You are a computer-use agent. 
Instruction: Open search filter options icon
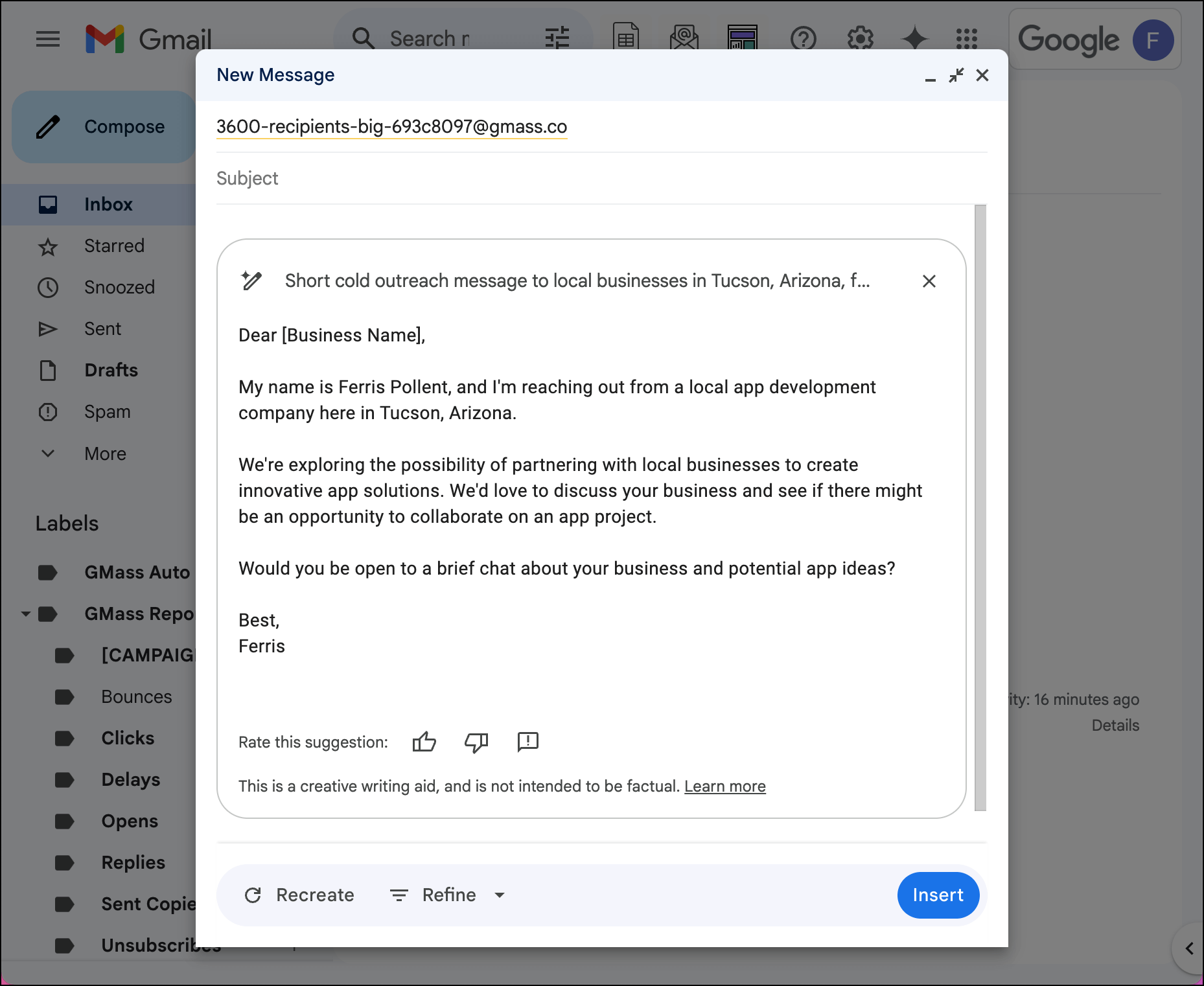(x=557, y=38)
